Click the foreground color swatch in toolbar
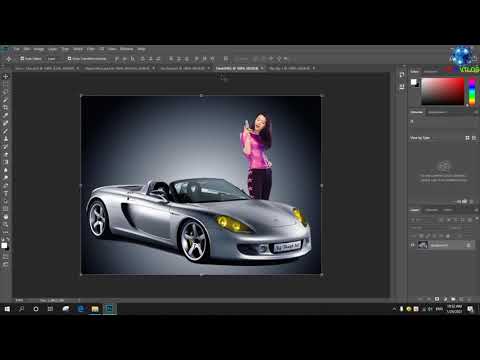480x360 pixels. pos(4,245)
